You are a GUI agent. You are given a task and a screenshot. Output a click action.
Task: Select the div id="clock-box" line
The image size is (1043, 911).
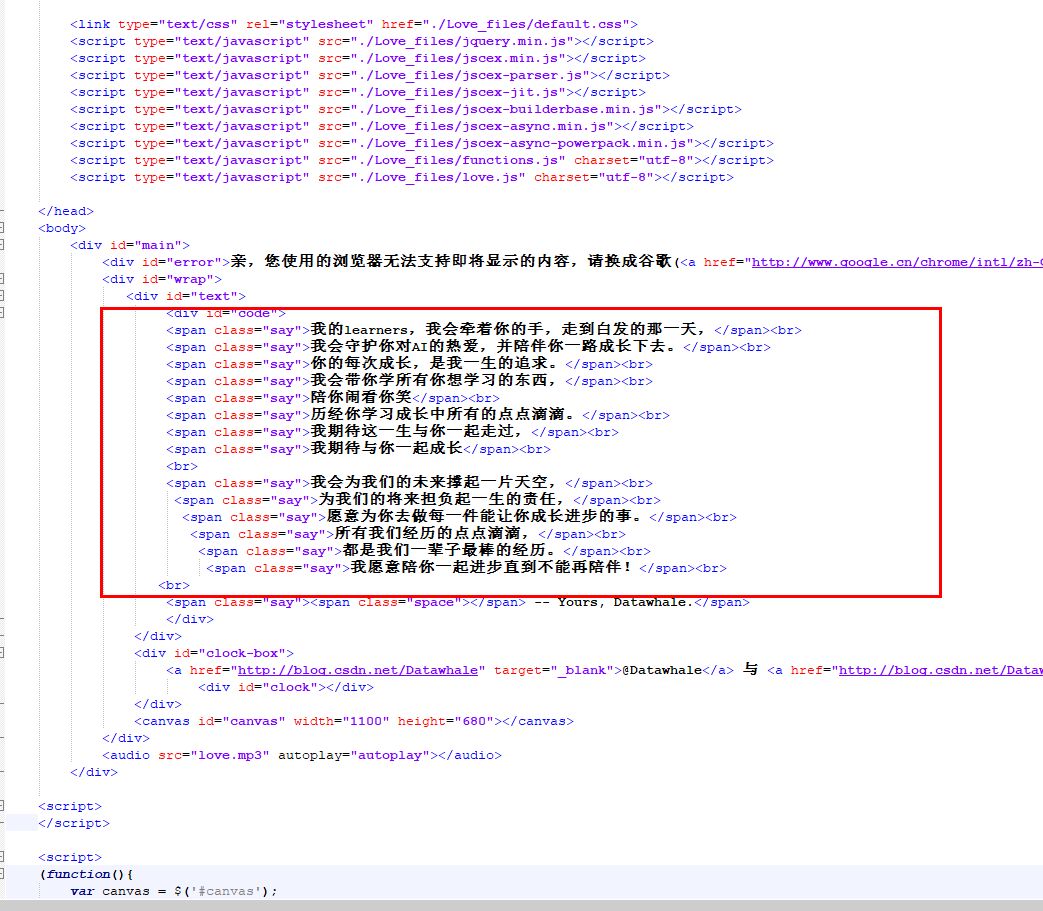[x=214, y=654]
